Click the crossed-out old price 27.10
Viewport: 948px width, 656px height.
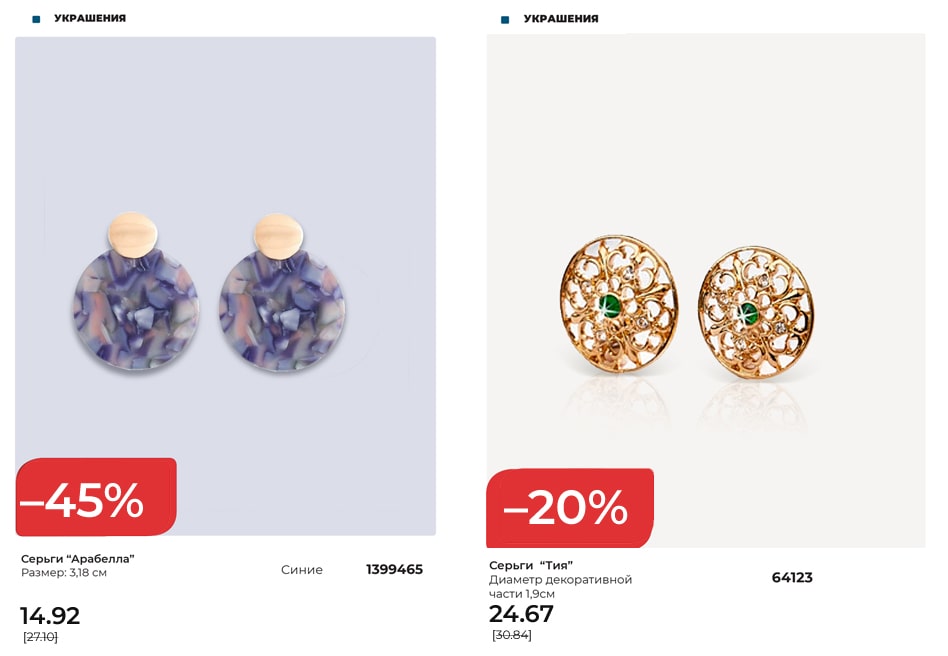pos(40,637)
